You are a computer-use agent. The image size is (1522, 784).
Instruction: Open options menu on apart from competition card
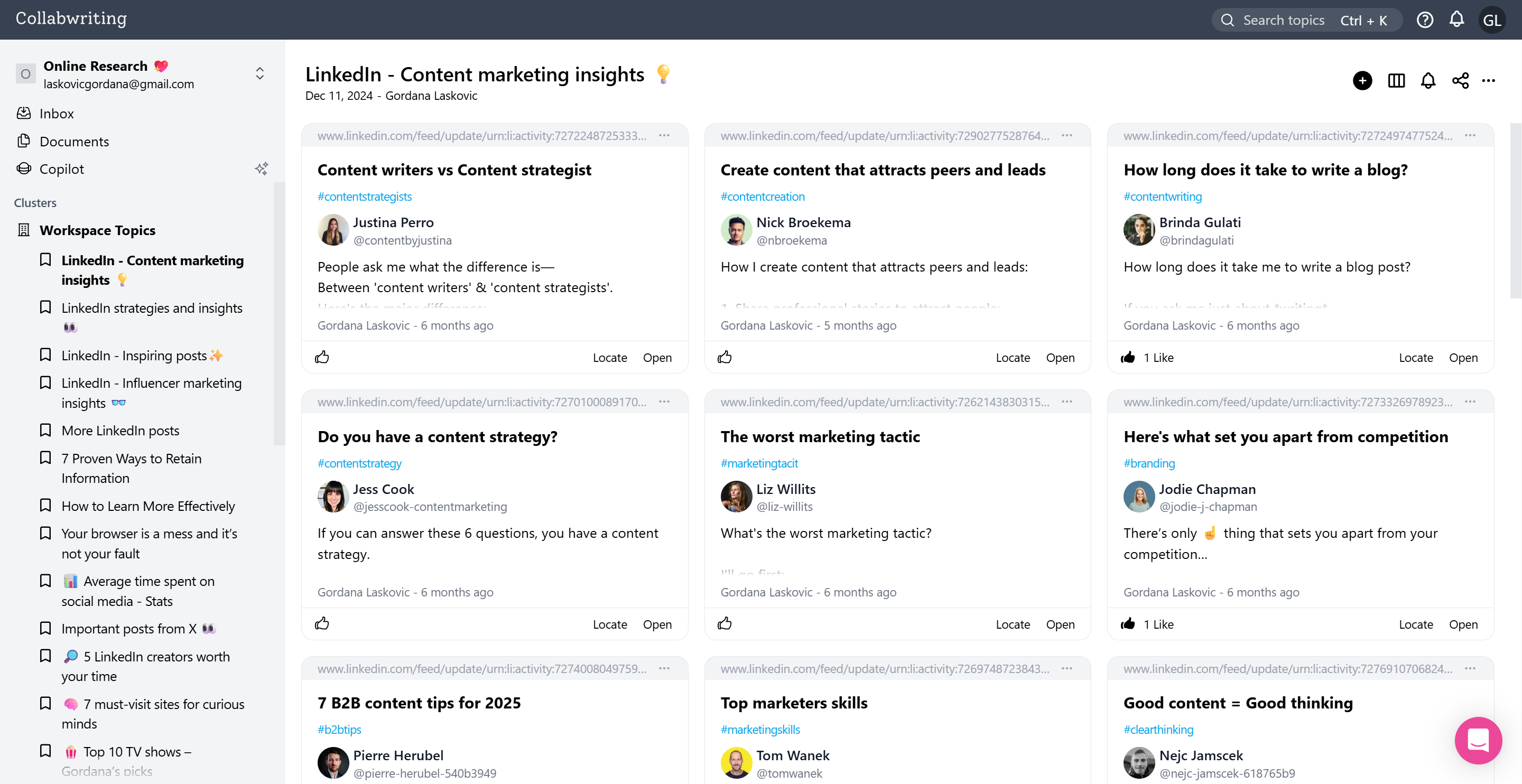(1470, 402)
